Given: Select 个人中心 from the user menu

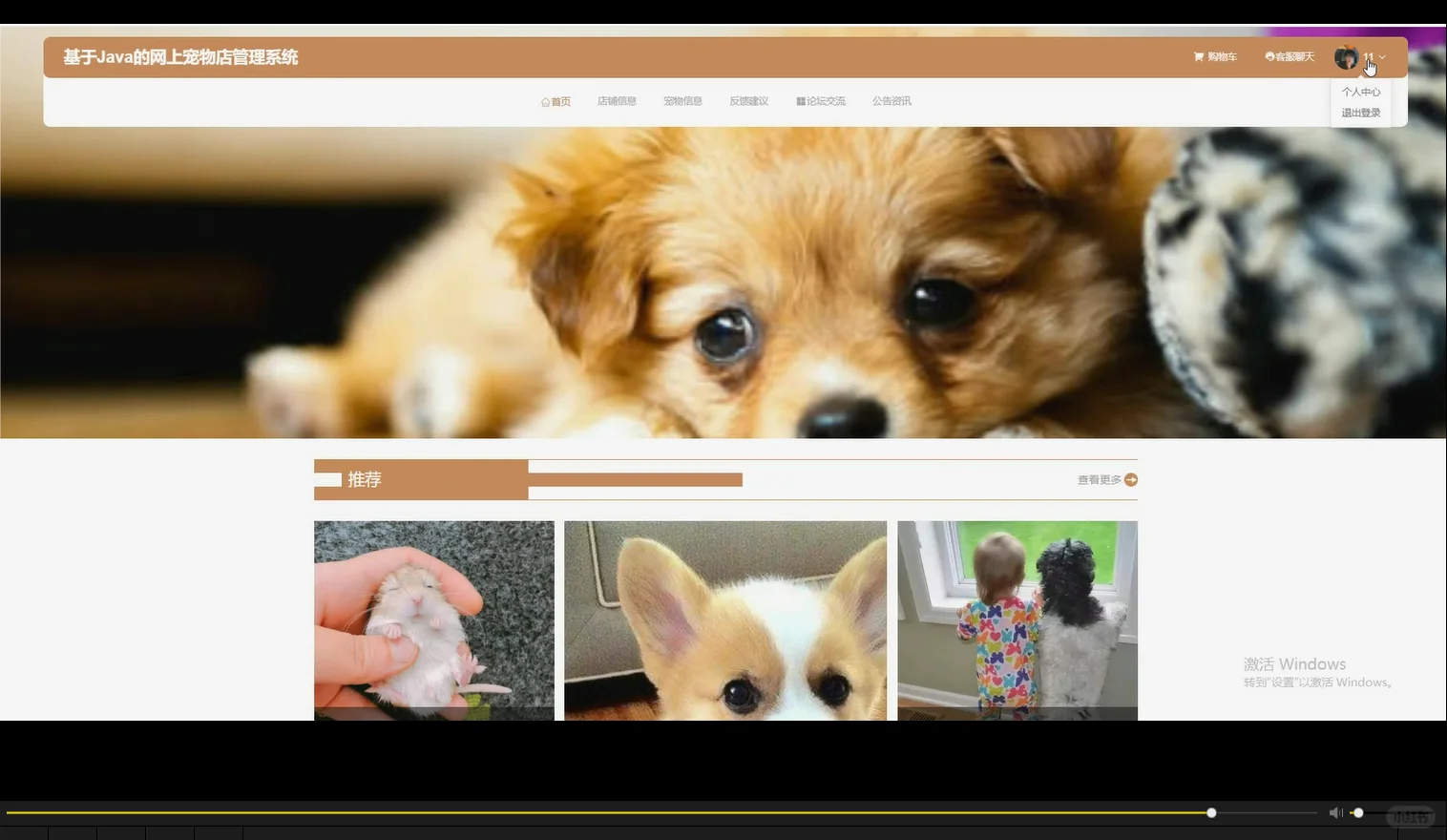Looking at the screenshot, I should pos(1361,92).
